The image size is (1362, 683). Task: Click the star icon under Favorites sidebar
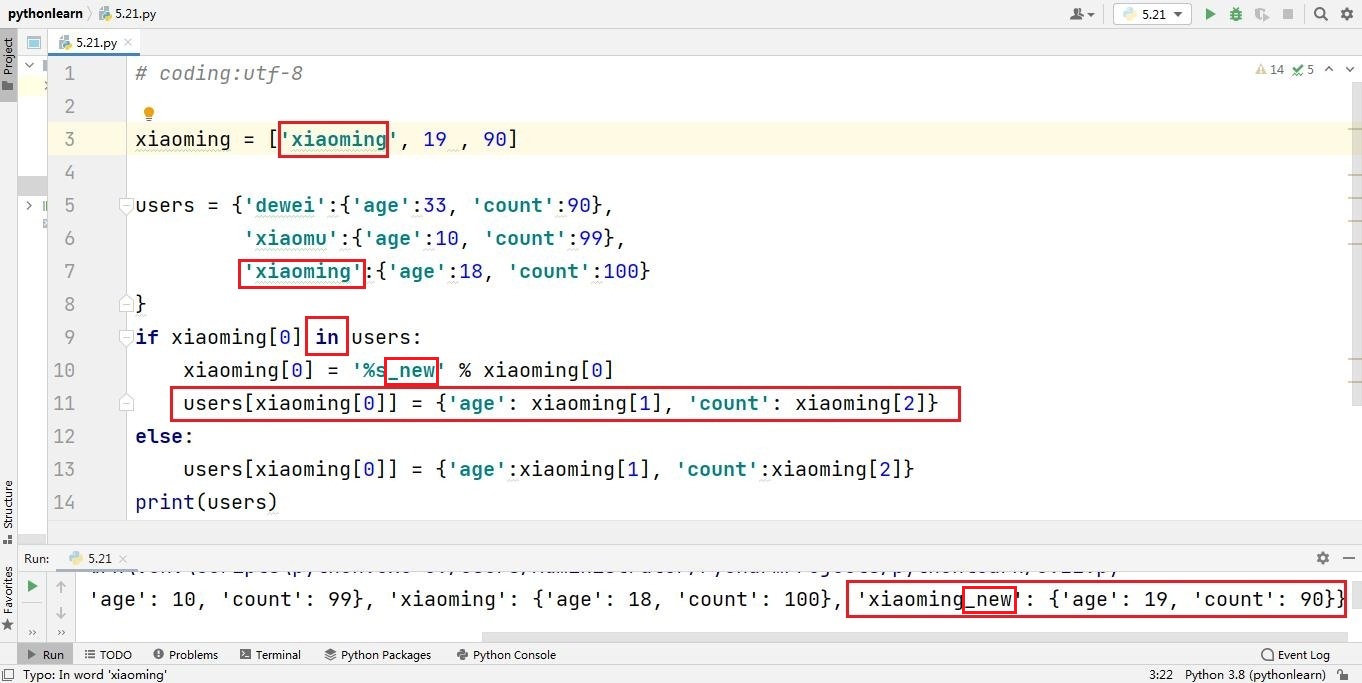(x=8, y=625)
